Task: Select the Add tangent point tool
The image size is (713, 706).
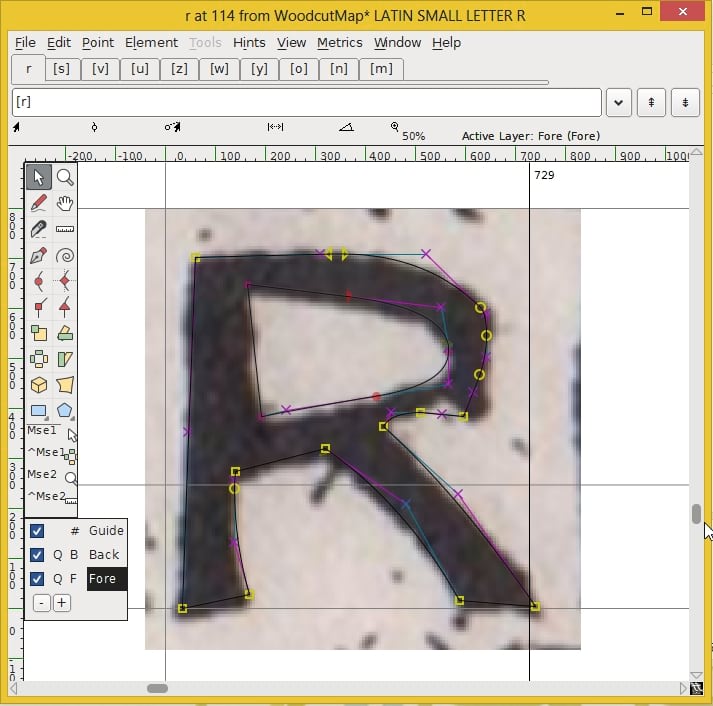Action: click(65, 307)
